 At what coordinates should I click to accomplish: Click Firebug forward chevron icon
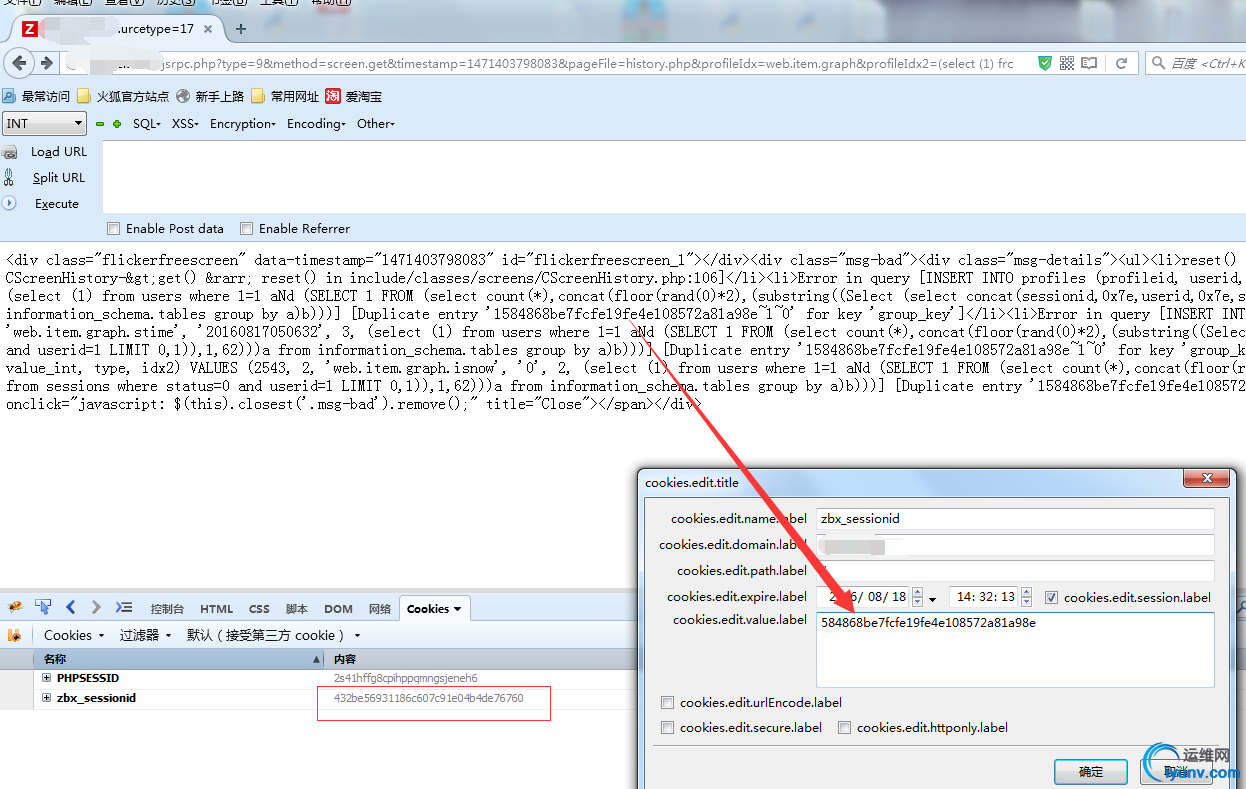pyautogui.click(x=96, y=607)
